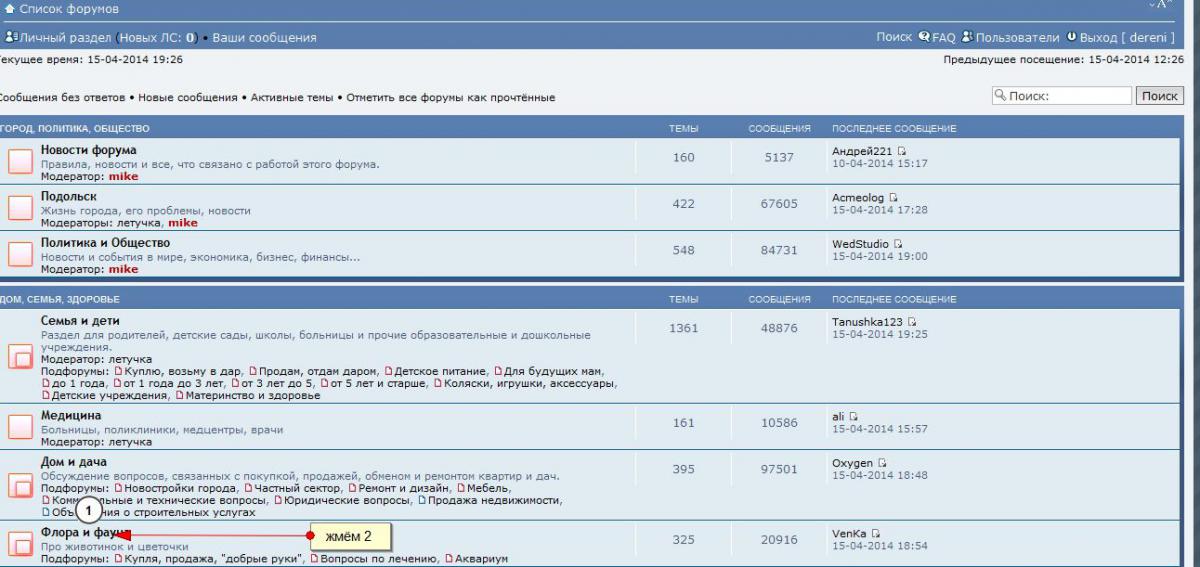The image size is (1200, 567).
Task: Click the Новости форума forum status icon
Action: (21, 161)
